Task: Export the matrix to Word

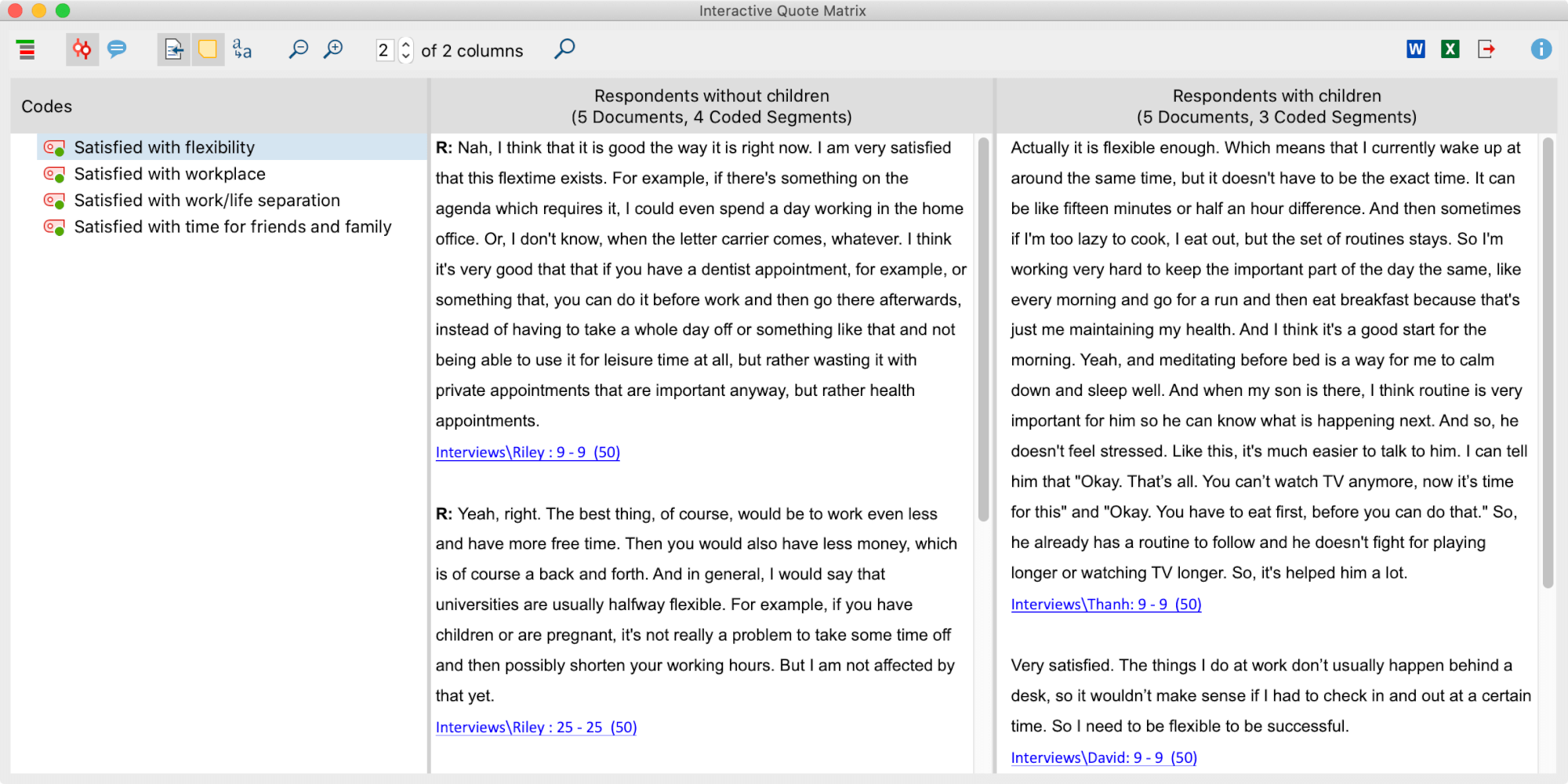Action: tap(1416, 49)
